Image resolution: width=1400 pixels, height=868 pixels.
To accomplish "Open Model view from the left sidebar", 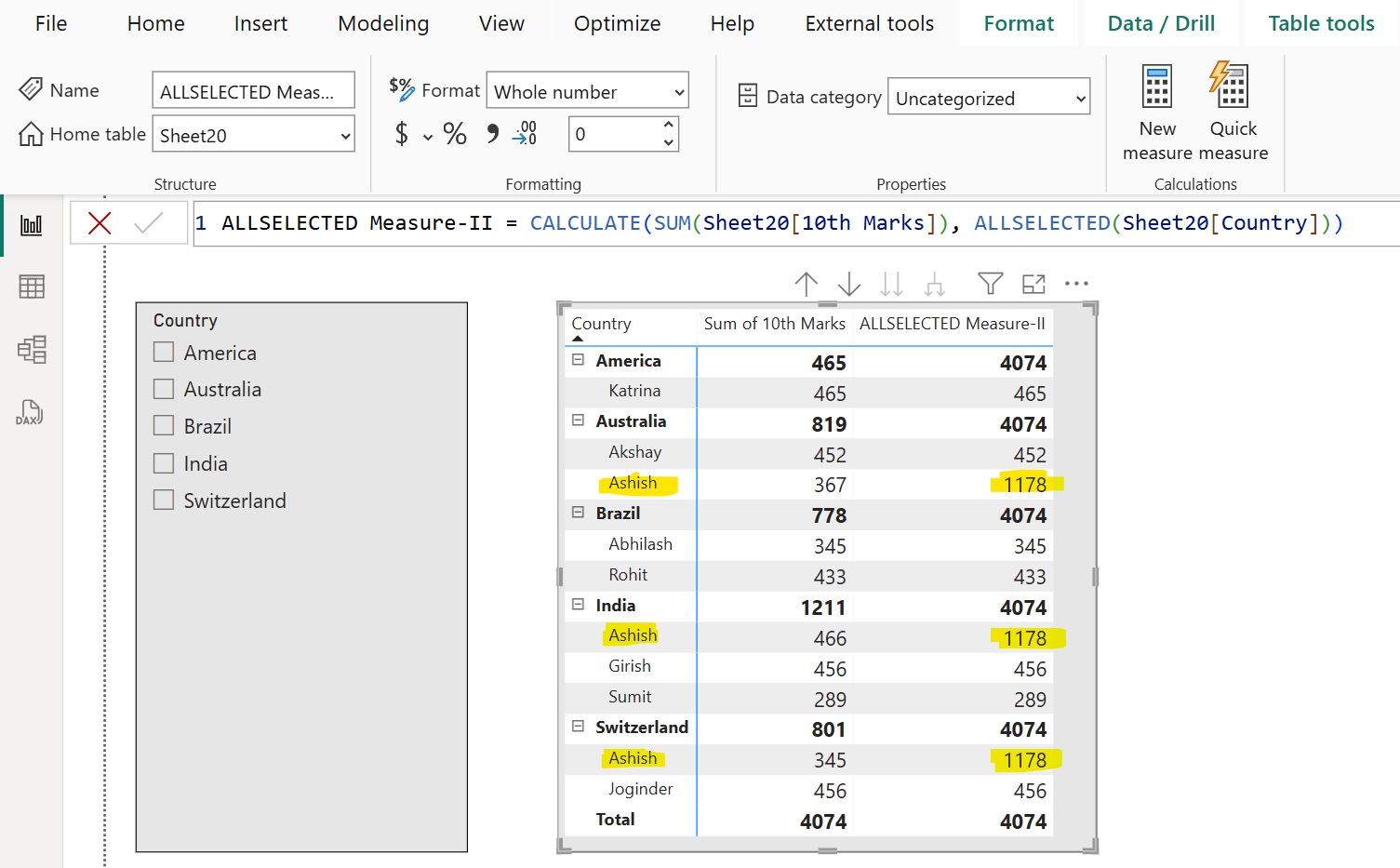I will click(31, 350).
